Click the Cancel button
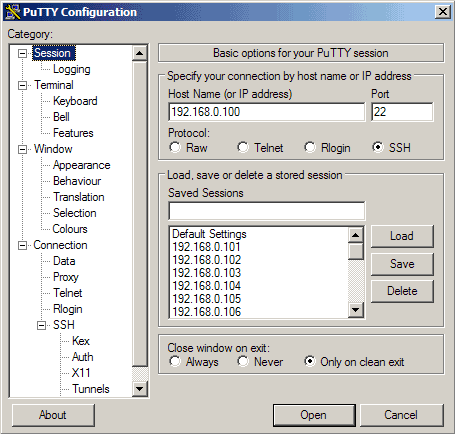 (x=401, y=415)
